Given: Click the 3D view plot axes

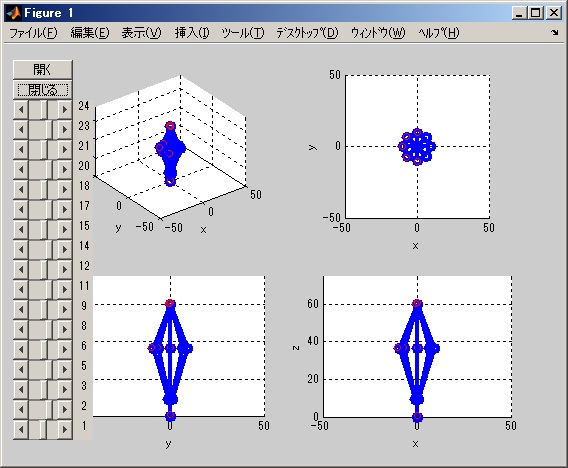Looking at the screenshot, I should (x=170, y=149).
